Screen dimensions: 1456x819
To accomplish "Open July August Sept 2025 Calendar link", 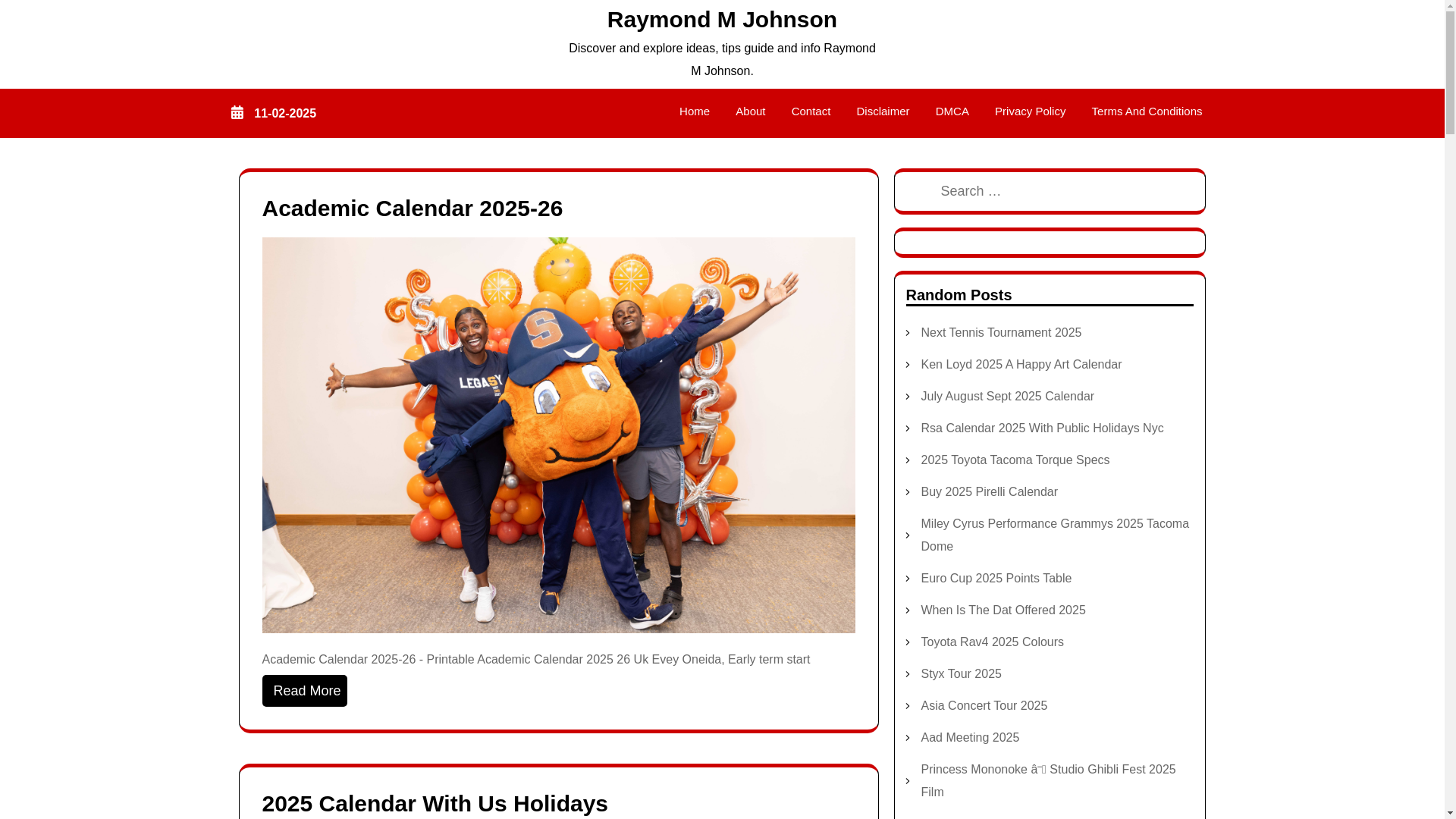I will (x=1007, y=397).
